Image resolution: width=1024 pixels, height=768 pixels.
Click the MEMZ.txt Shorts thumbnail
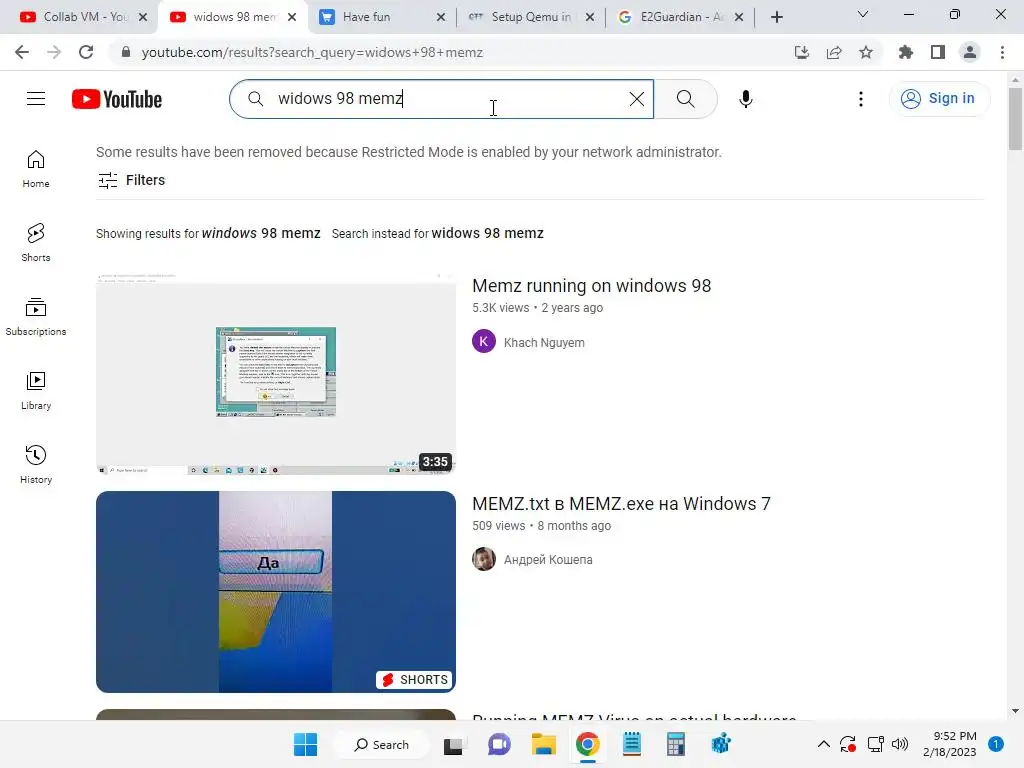click(276, 592)
